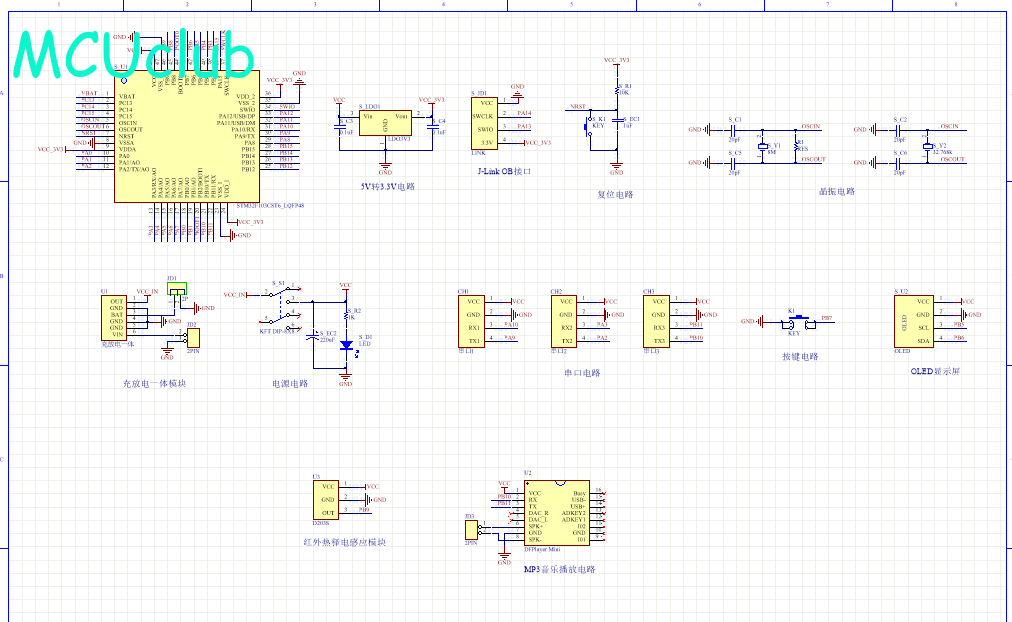The height and width of the screenshot is (622, 1012).
Task: Select the S_JD1 J-Link connector block
Action: pos(484,123)
